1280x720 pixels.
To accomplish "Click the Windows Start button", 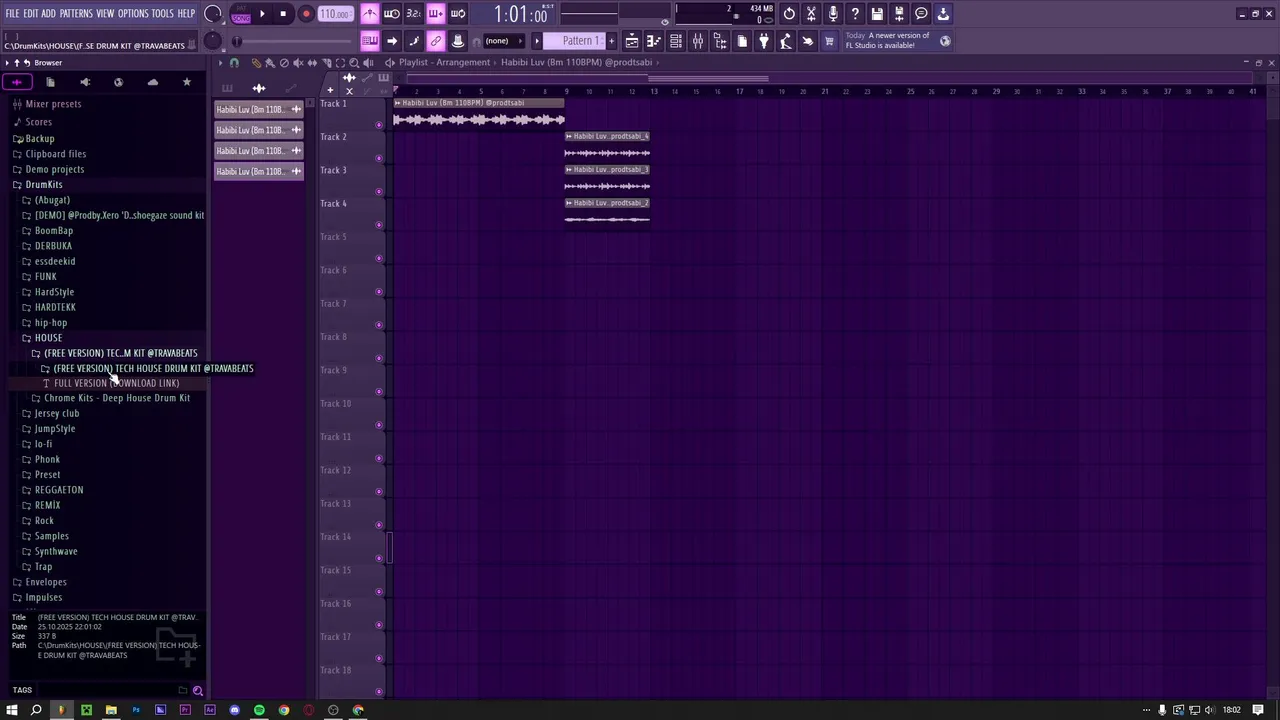I will point(12,710).
